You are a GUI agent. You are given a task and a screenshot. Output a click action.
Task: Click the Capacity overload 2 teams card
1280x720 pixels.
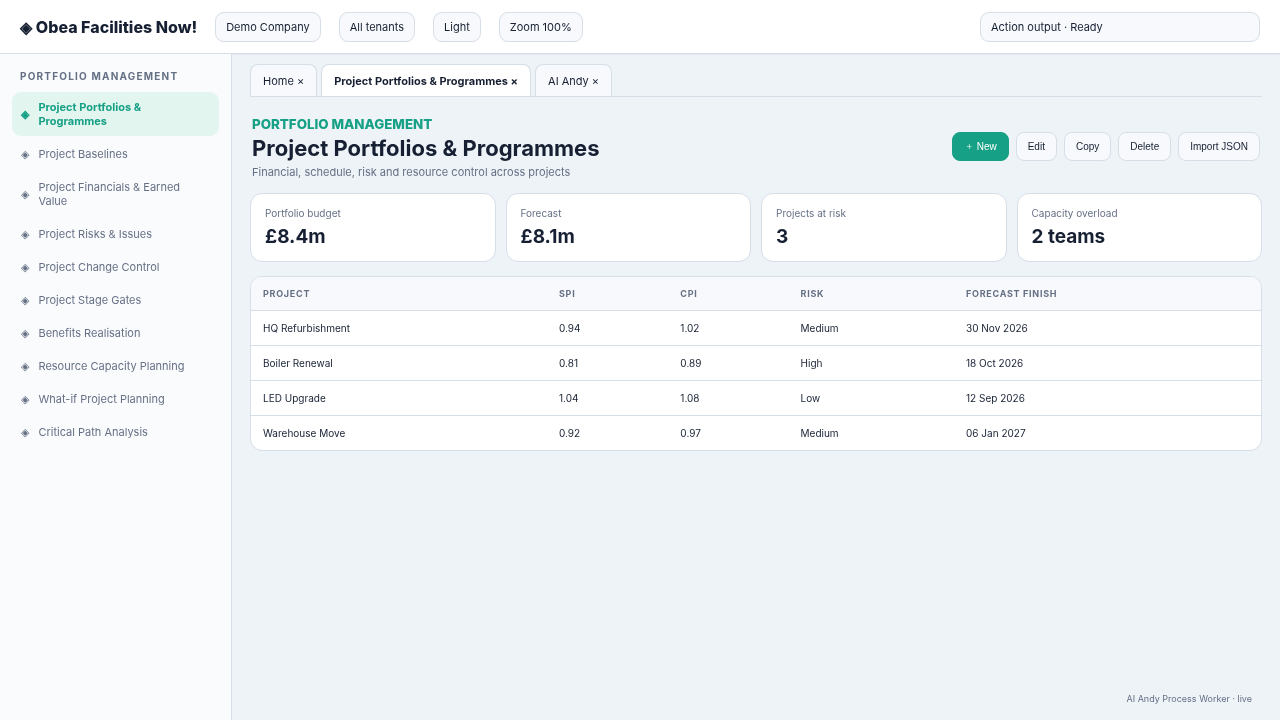(1139, 228)
